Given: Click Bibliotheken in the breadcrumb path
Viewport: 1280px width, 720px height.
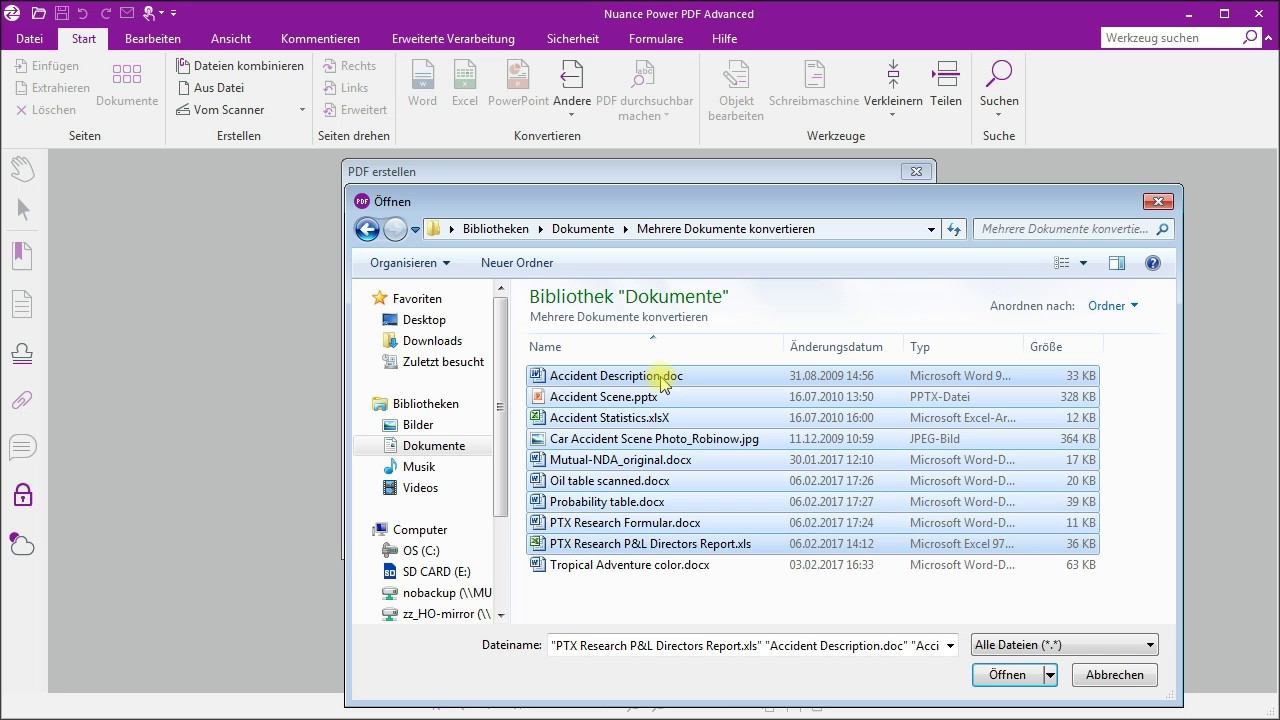Looking at the screenshot, I should (x=496, y=229).
